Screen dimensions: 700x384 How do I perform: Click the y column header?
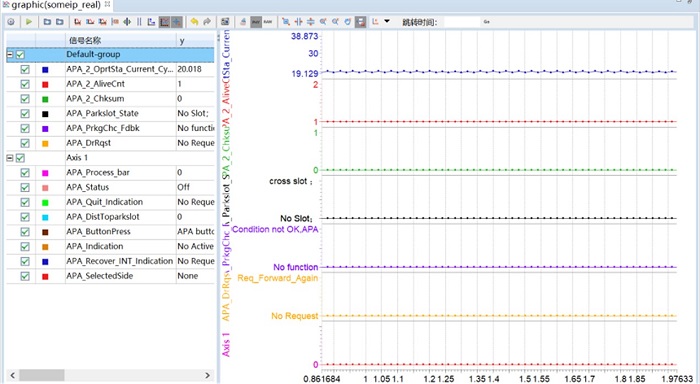196,40
